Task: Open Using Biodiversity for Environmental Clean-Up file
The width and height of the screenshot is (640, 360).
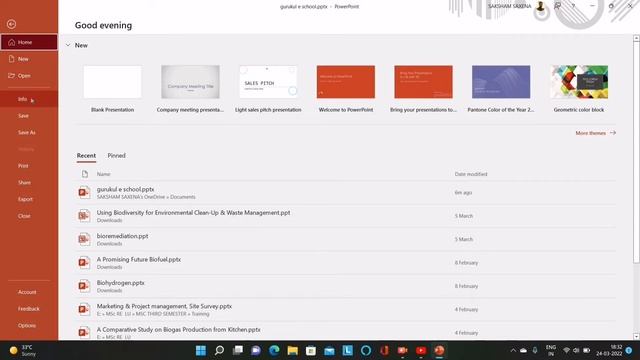Action: pyautogui.click(x=346, y=216)
